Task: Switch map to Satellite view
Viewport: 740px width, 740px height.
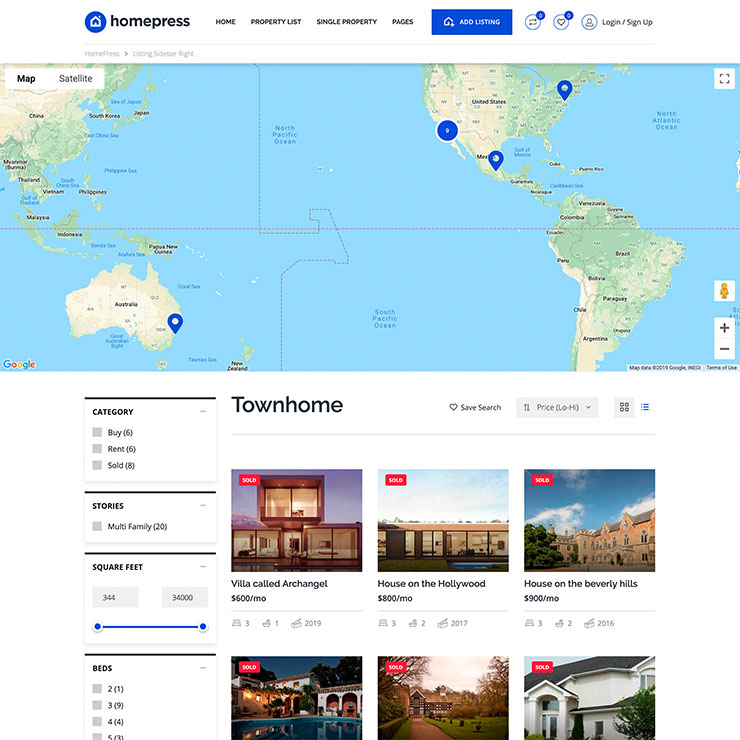Action: click(75, 79)
